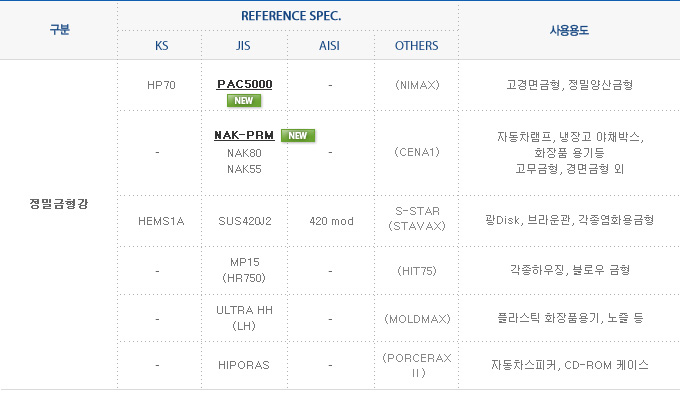
Task: Select the OTHERS column header
Action: click(416, 46)
